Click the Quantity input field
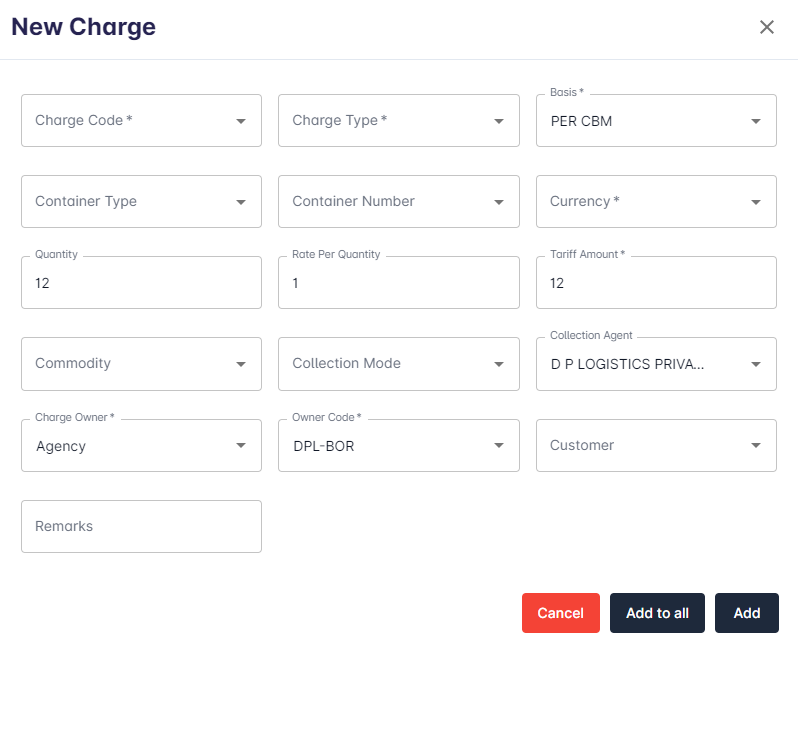 (x=141, y=283)
